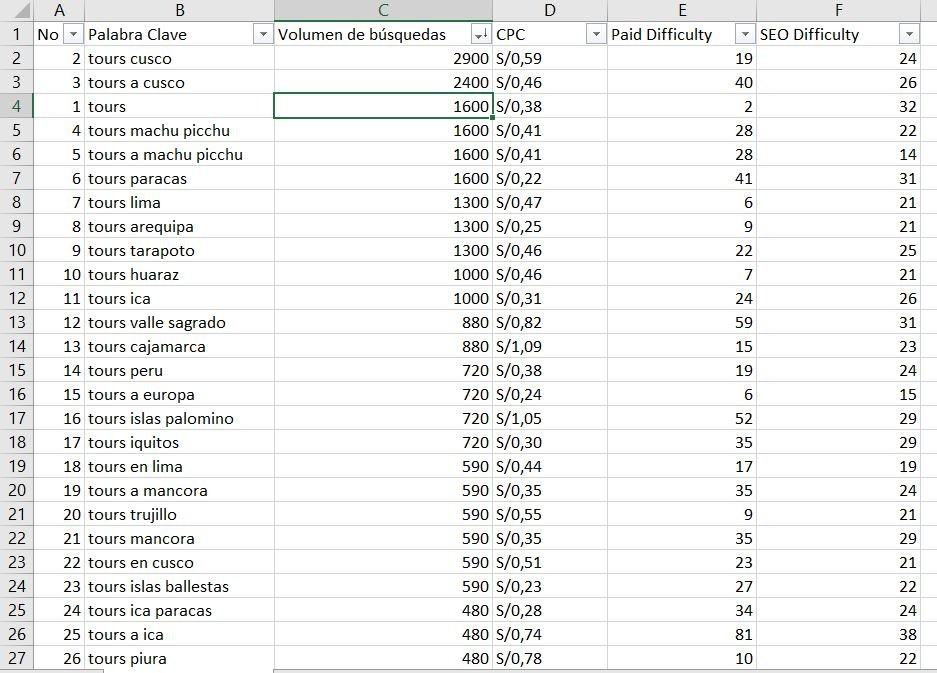This screenshot has height=673, width=937.
Task: Select column F header
Action: click(x=838, y=10)
